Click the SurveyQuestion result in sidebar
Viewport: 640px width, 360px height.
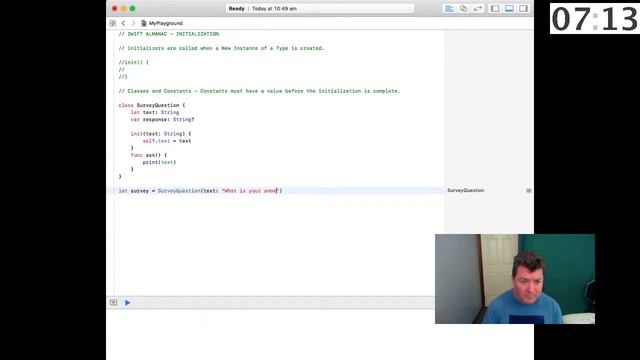(x=466, y=191)
